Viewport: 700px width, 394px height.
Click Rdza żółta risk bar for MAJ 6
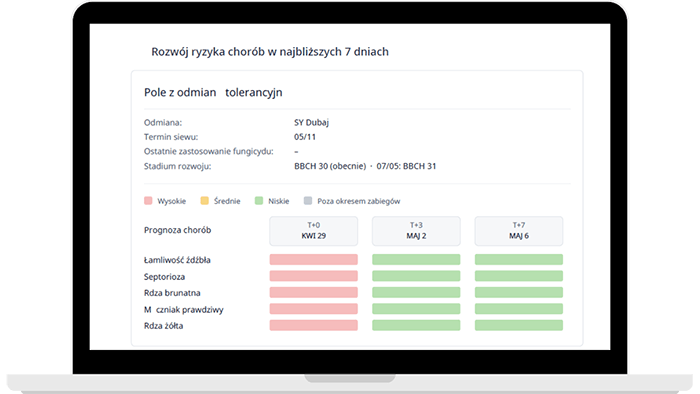(519, 325)
